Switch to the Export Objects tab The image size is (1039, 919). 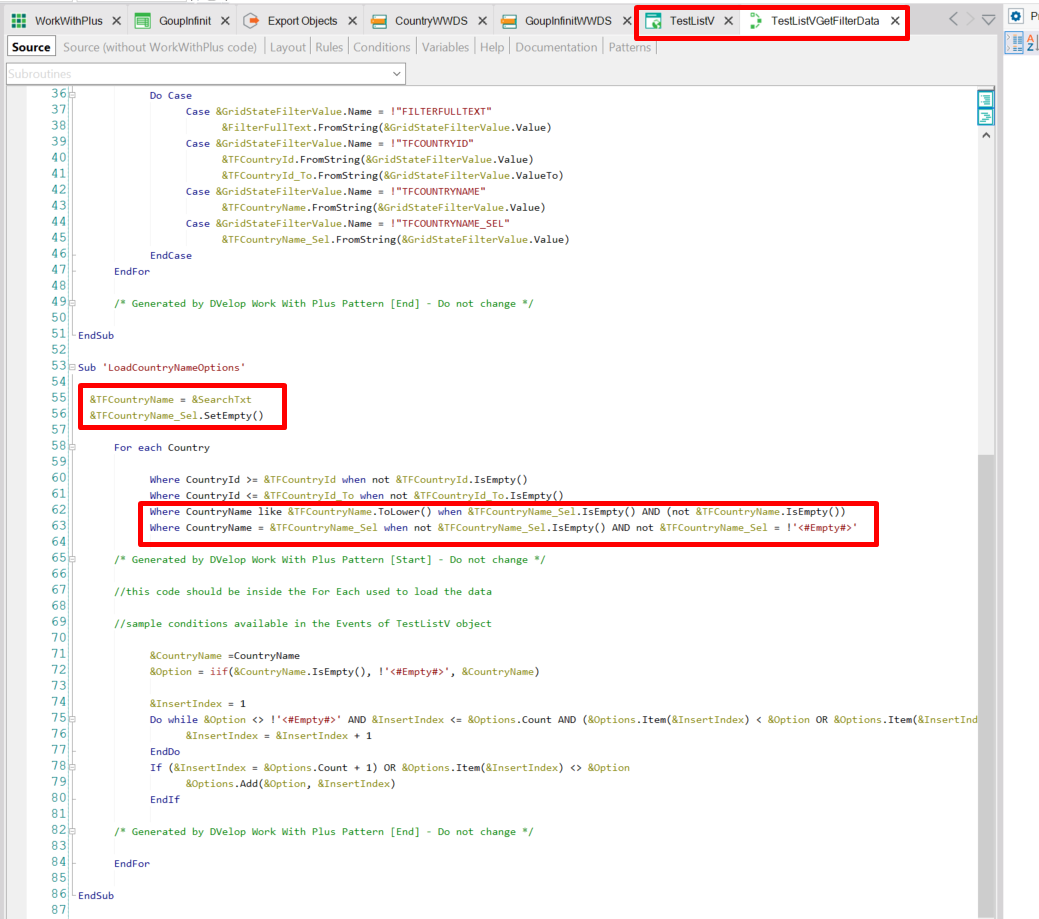coord(302,21)
